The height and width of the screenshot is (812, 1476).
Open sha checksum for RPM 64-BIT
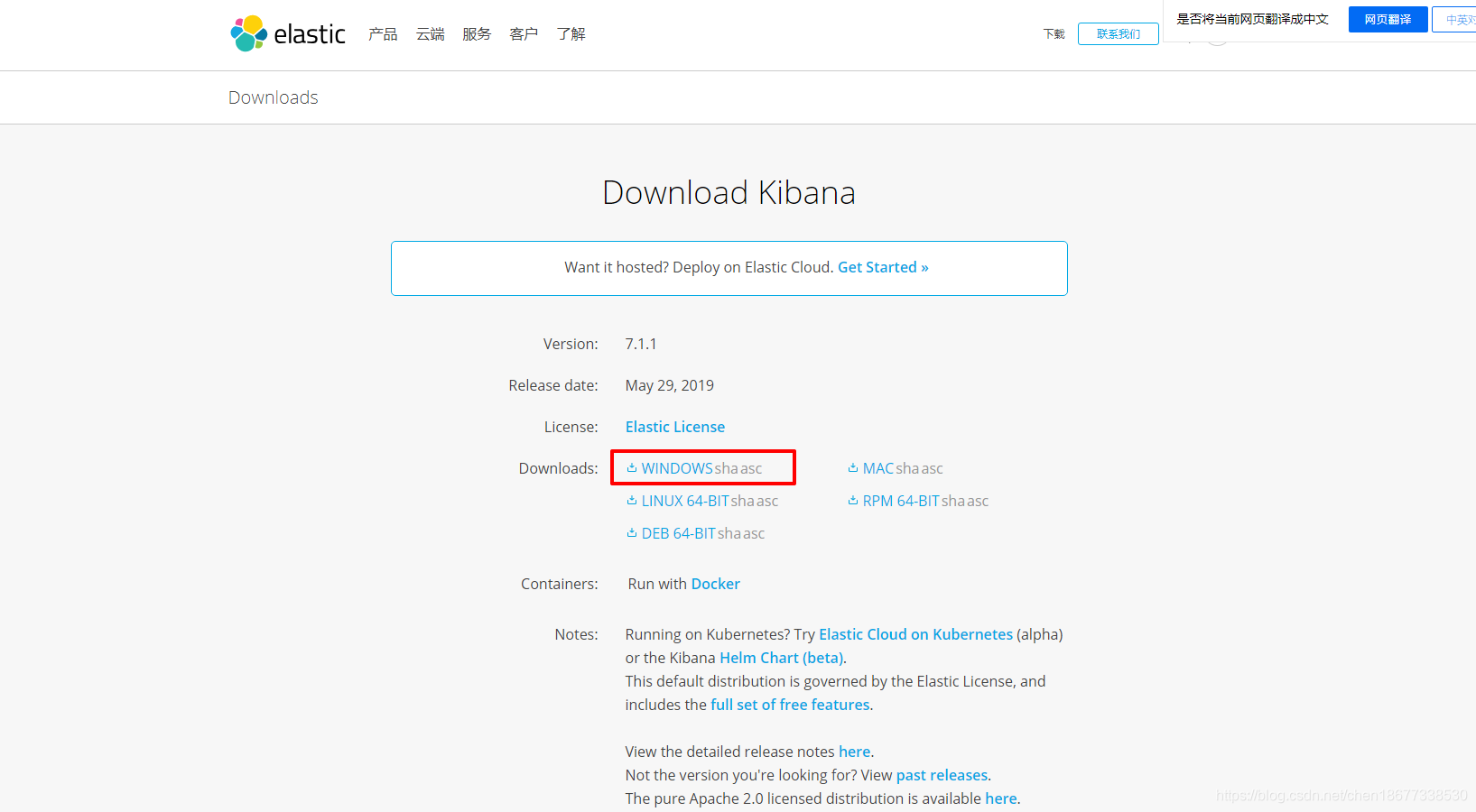952,501
